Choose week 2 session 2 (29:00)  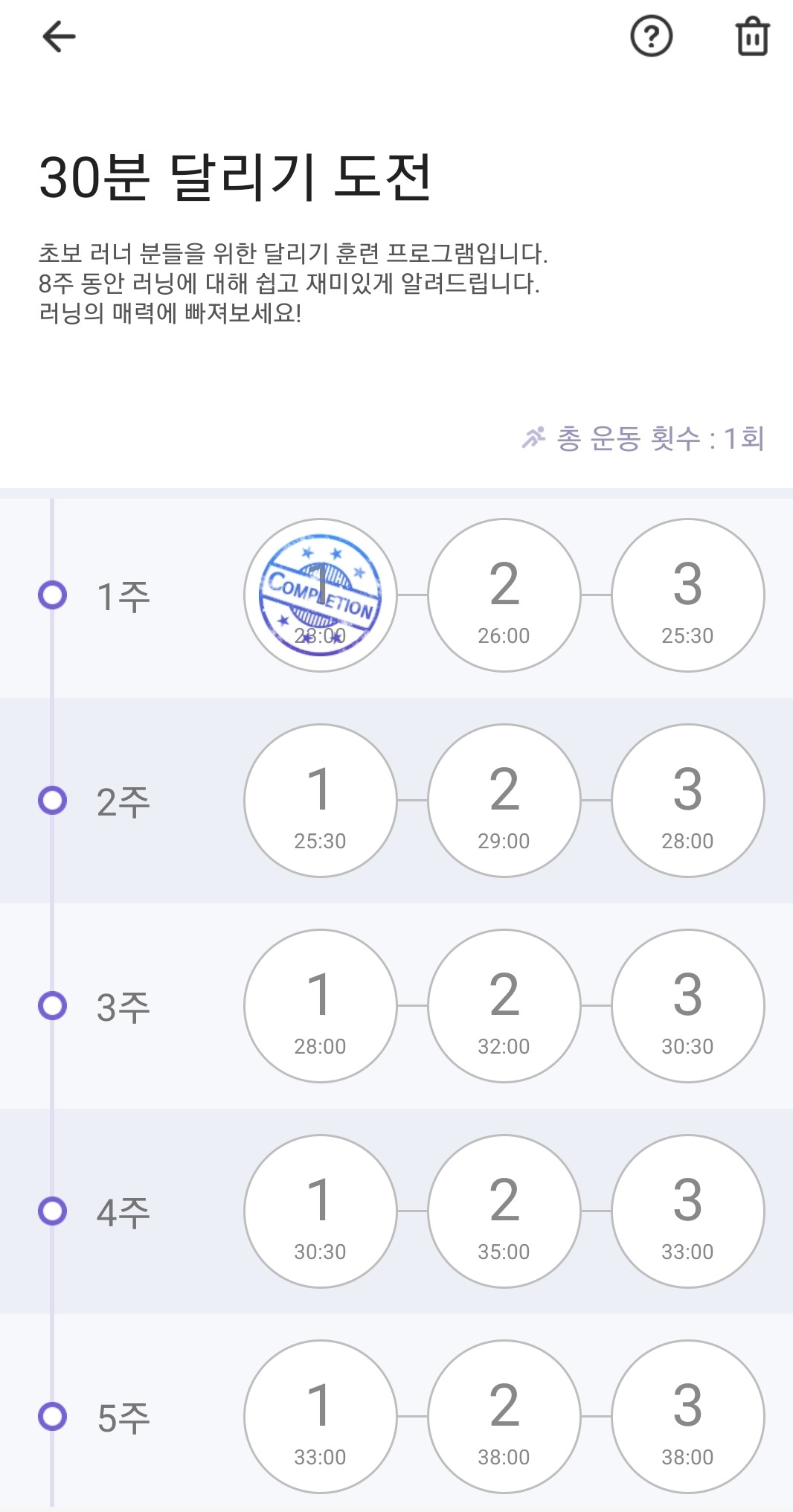[504, 801]
